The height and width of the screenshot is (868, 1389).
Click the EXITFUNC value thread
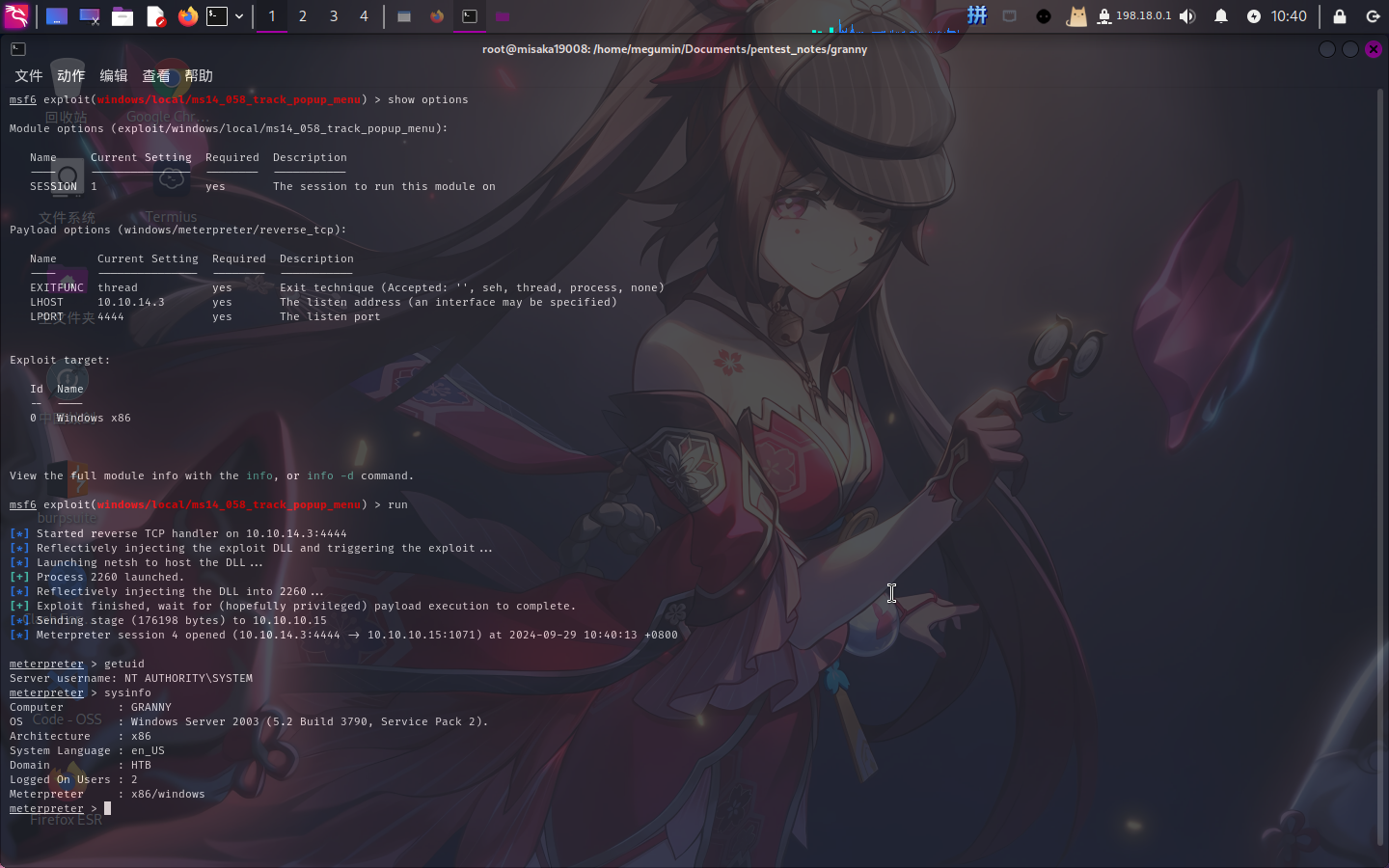coord(118,287)
